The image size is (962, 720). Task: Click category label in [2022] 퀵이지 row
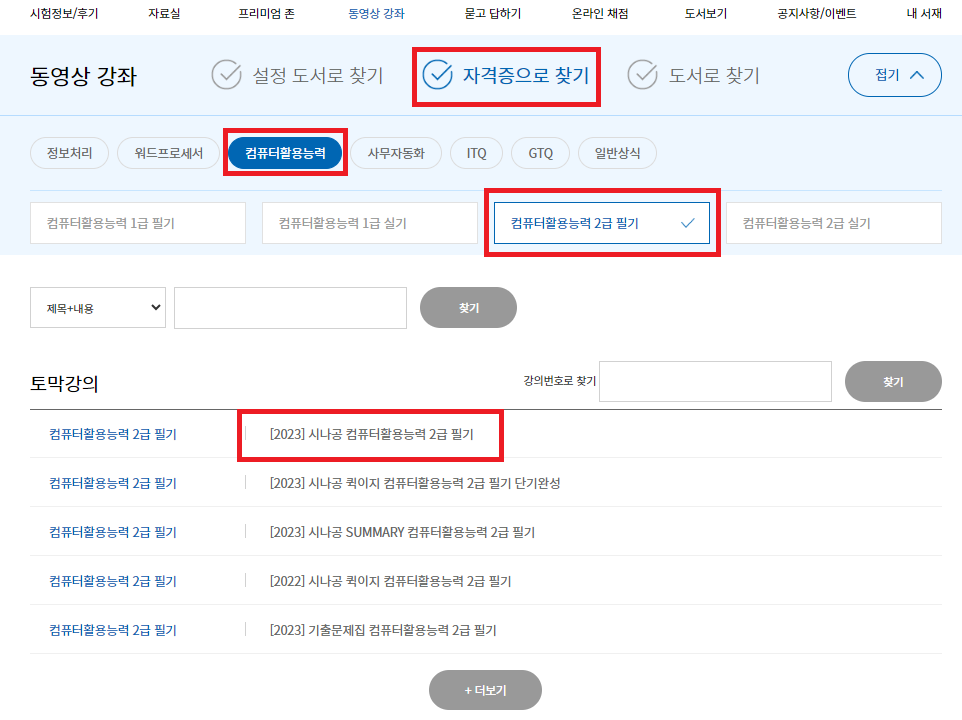[113, 581]
